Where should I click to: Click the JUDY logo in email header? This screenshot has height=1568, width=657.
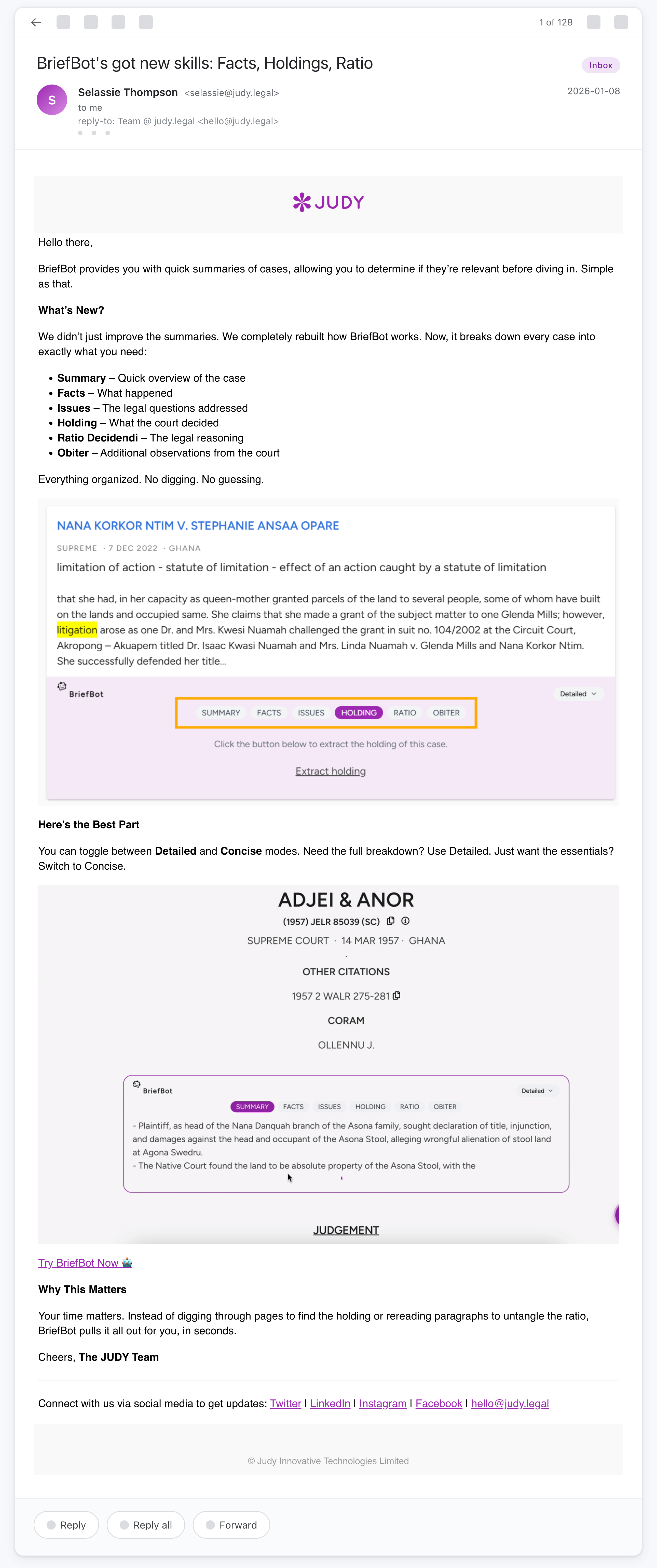point(328,203)
